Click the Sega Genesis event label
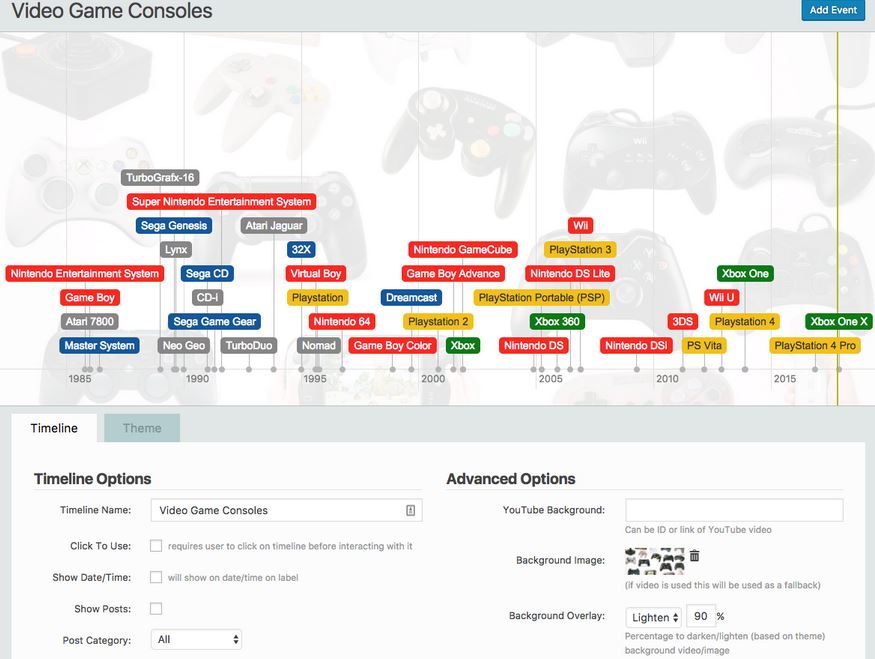The image size is (875, 659). [174, 225]
